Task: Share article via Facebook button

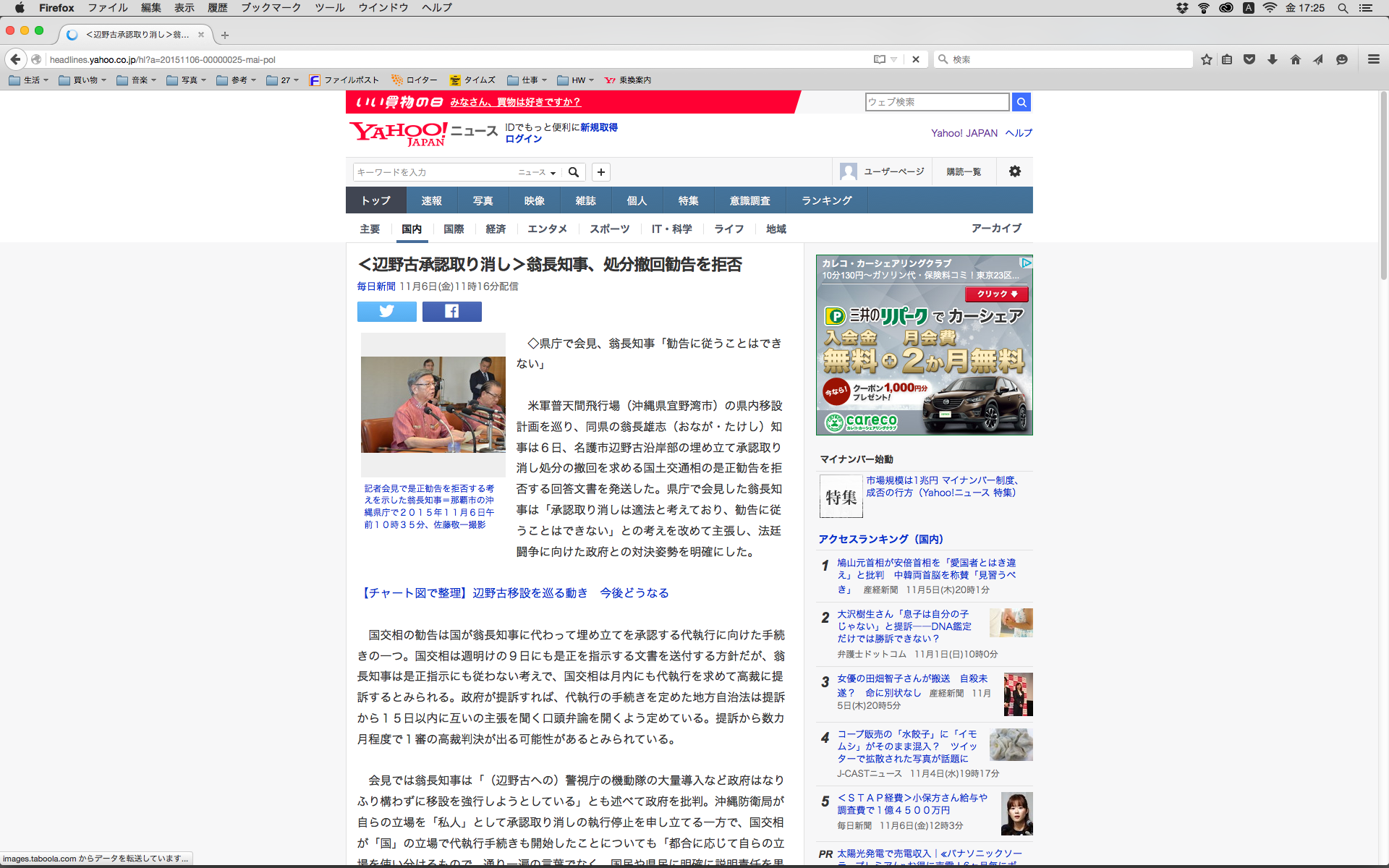Action: (451, 312)
